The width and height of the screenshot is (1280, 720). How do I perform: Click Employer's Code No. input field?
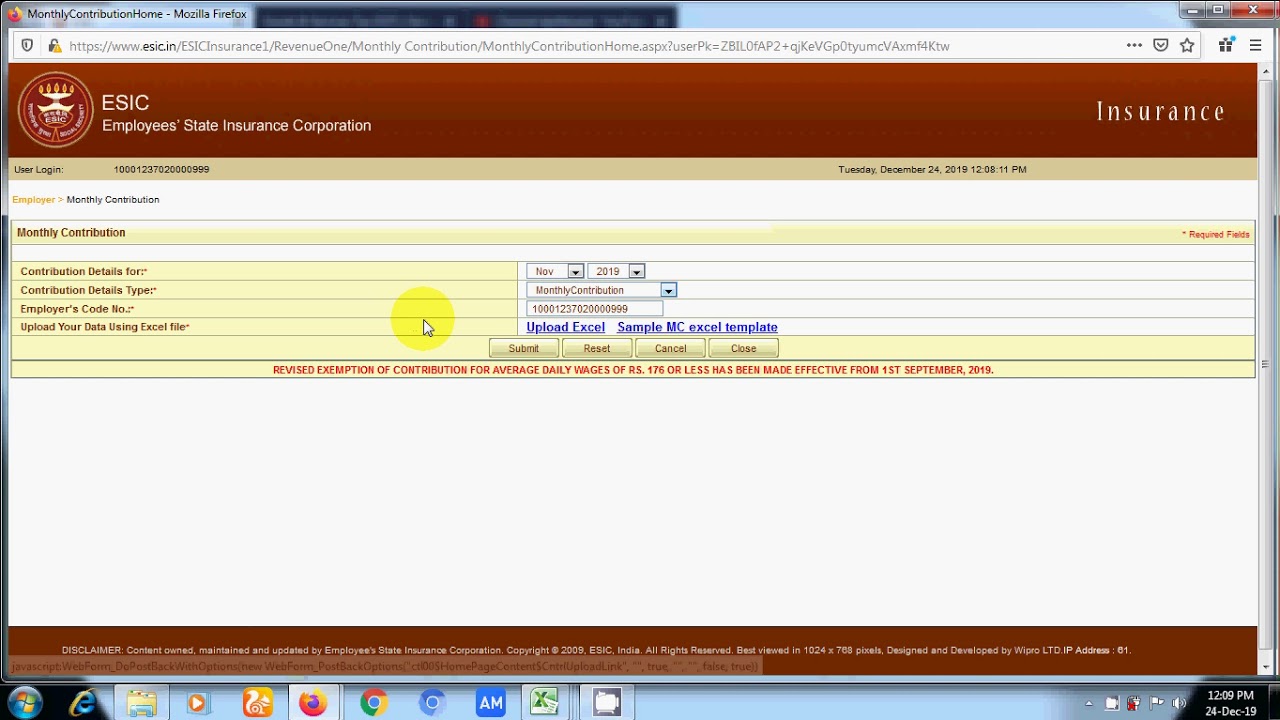pyautogui.click(x=595, y=309)
